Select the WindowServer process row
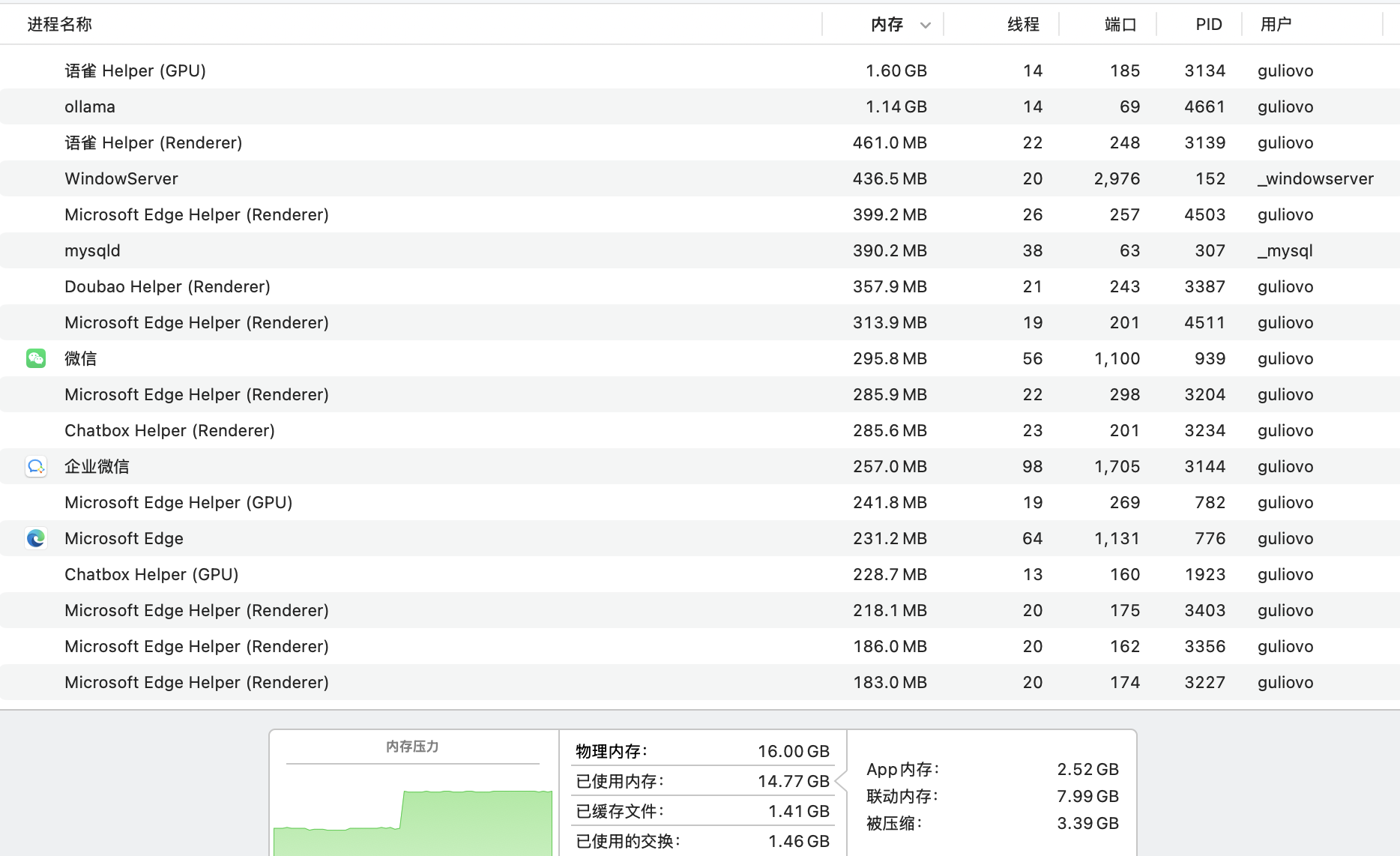Screen dimensions: 1400x856 (x=700, y=178)
